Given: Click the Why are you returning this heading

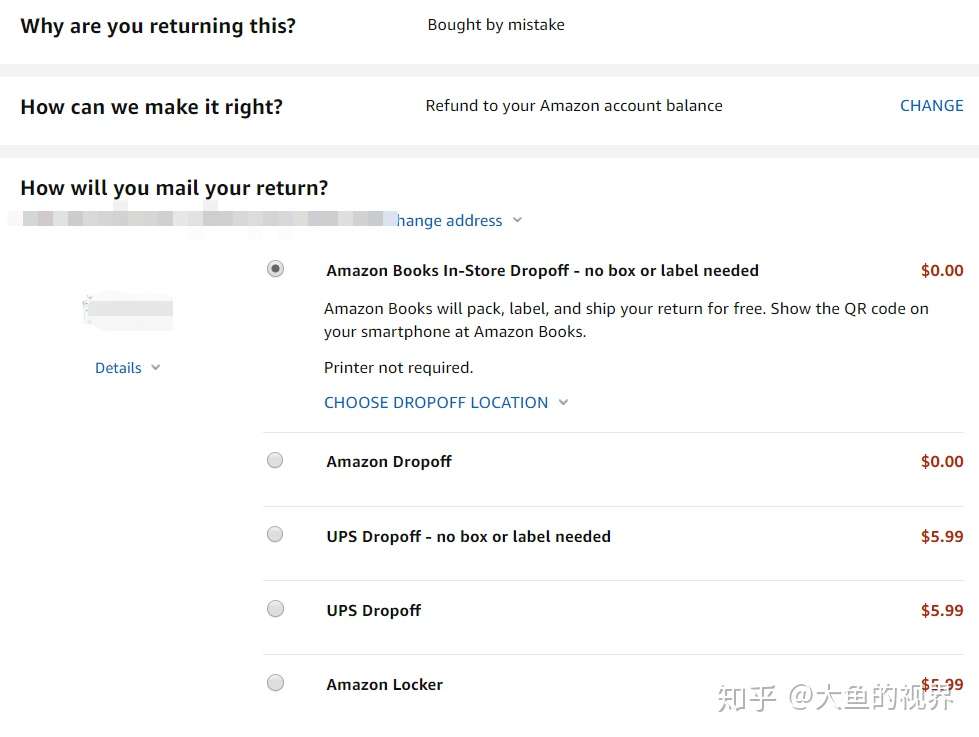Looking at the screenshot, I should pos(157,26).
